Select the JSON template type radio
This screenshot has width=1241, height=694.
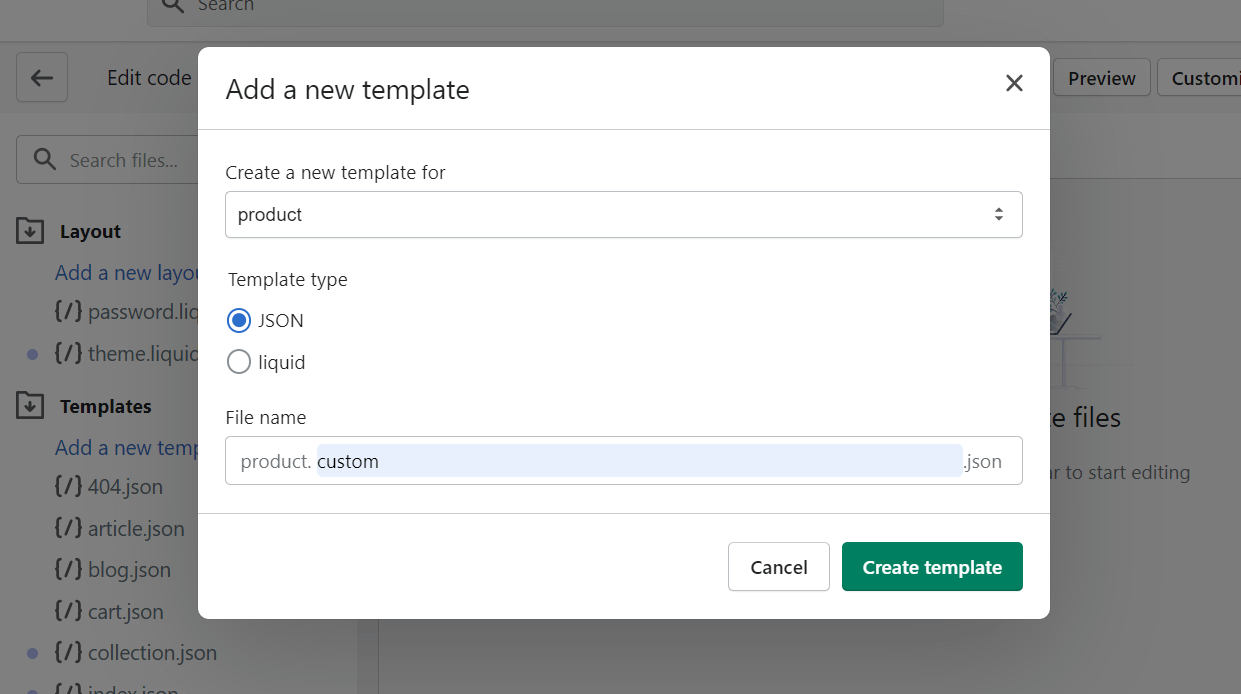(239, 321)
